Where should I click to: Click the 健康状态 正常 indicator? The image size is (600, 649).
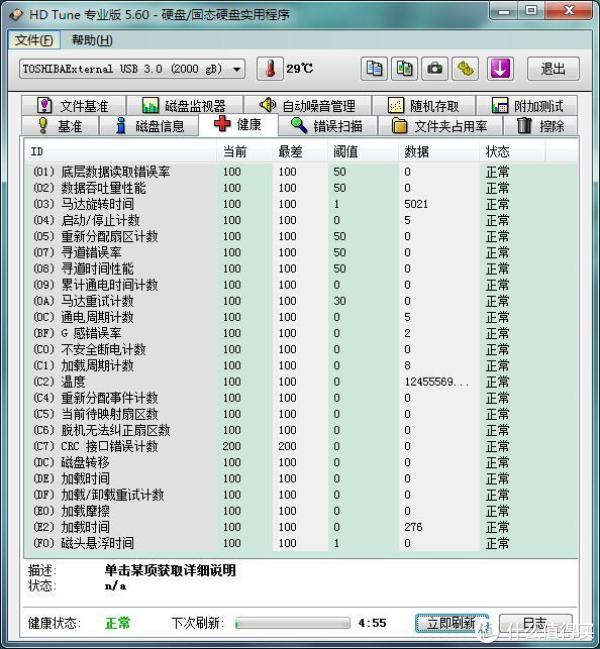(118, 623)
